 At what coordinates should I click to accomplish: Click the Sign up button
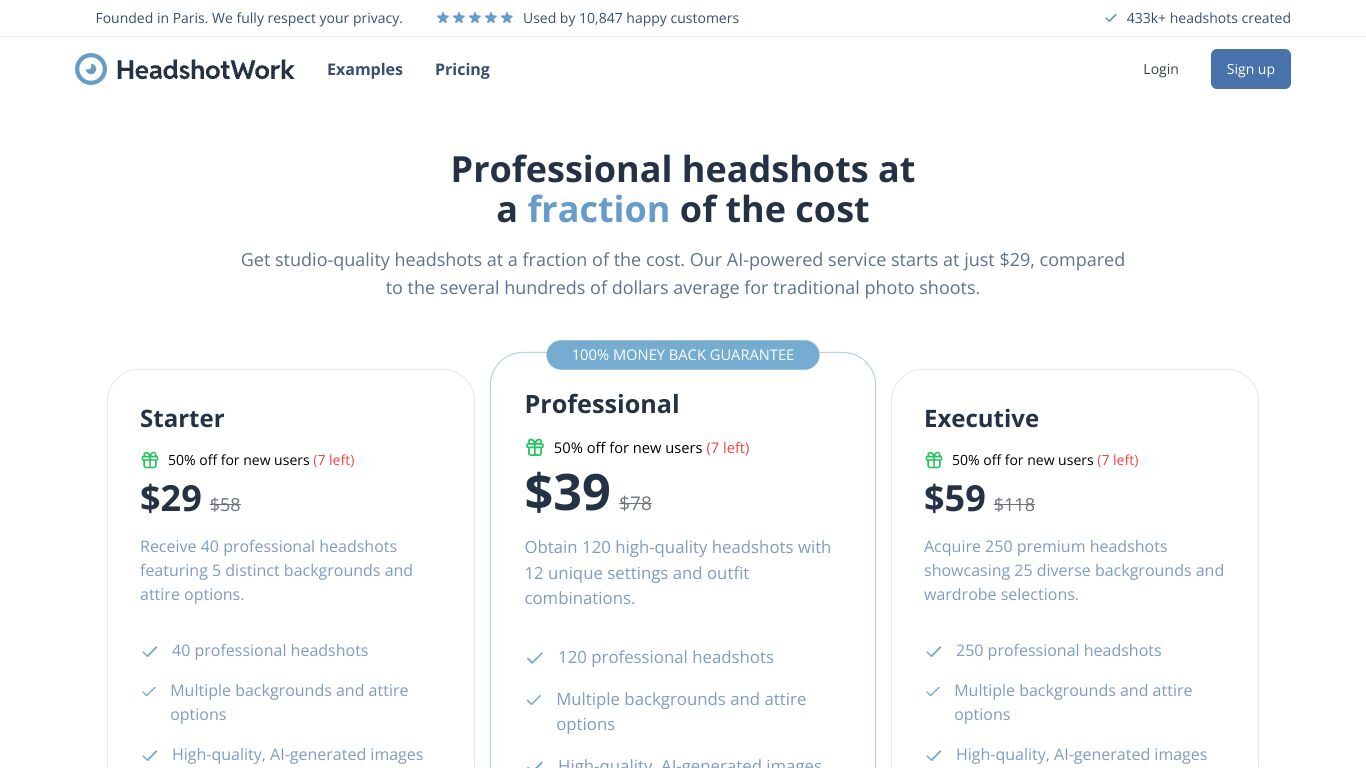pos(1251,69)
